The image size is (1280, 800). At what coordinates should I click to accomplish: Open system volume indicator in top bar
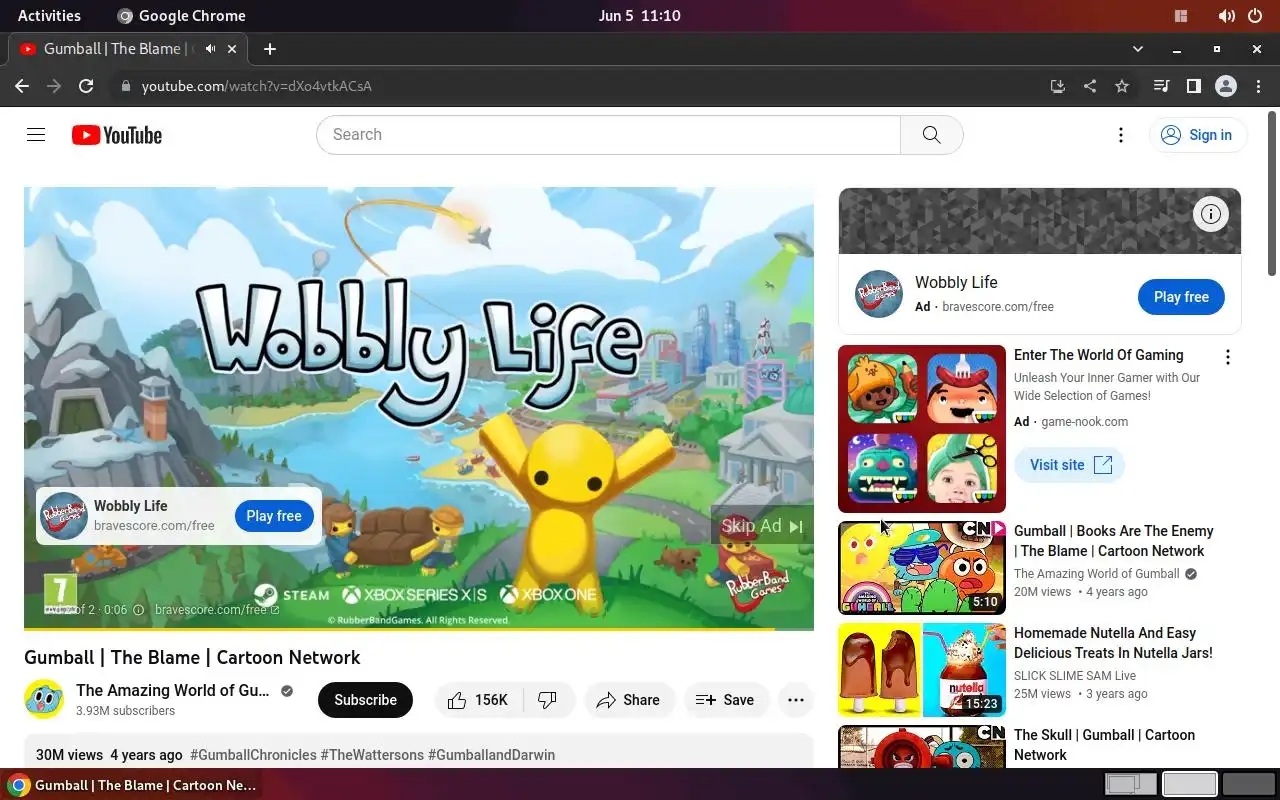(1226, 15)
